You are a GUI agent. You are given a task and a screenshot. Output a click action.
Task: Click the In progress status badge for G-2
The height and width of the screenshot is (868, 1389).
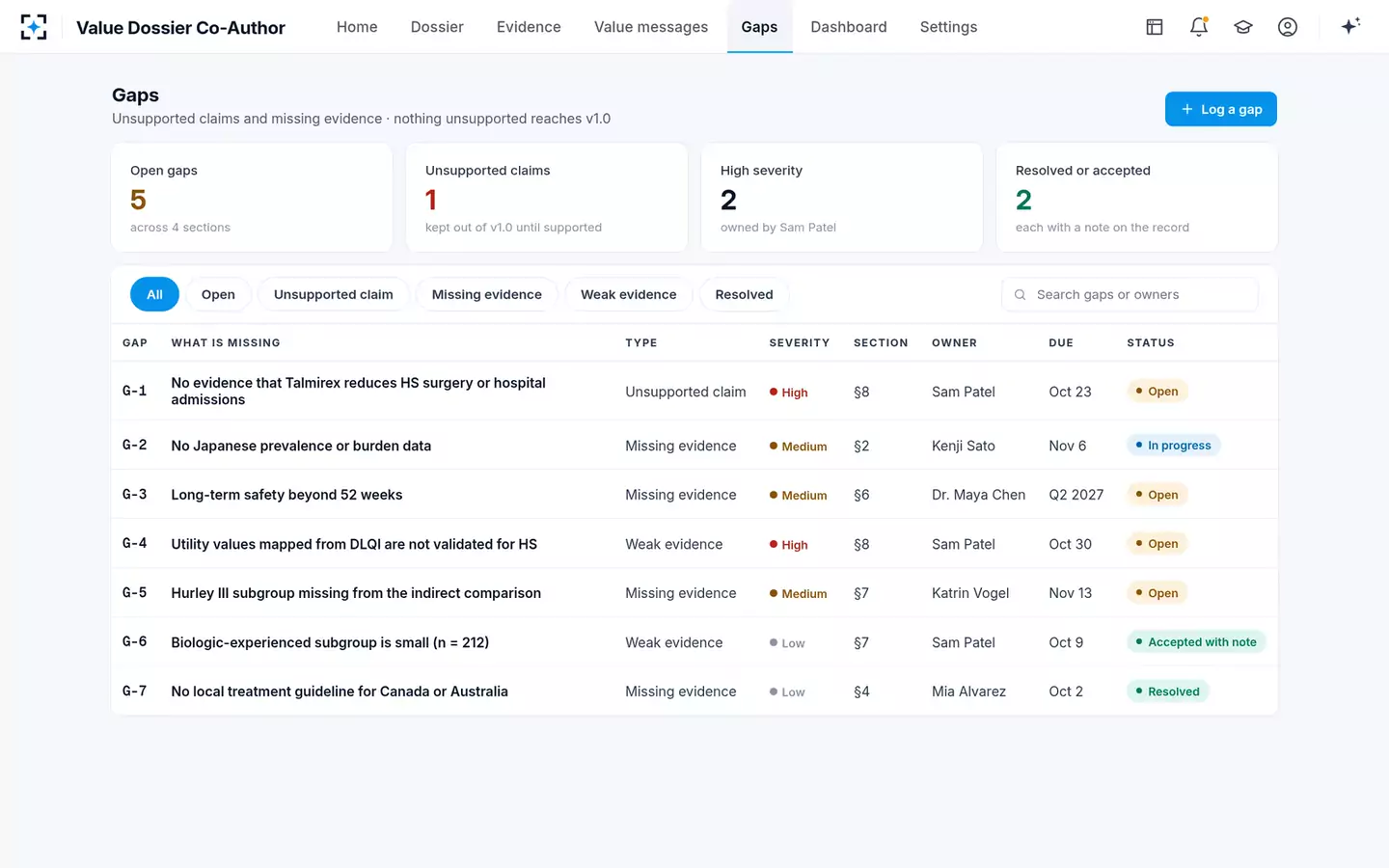click(x=1173, y=446)
